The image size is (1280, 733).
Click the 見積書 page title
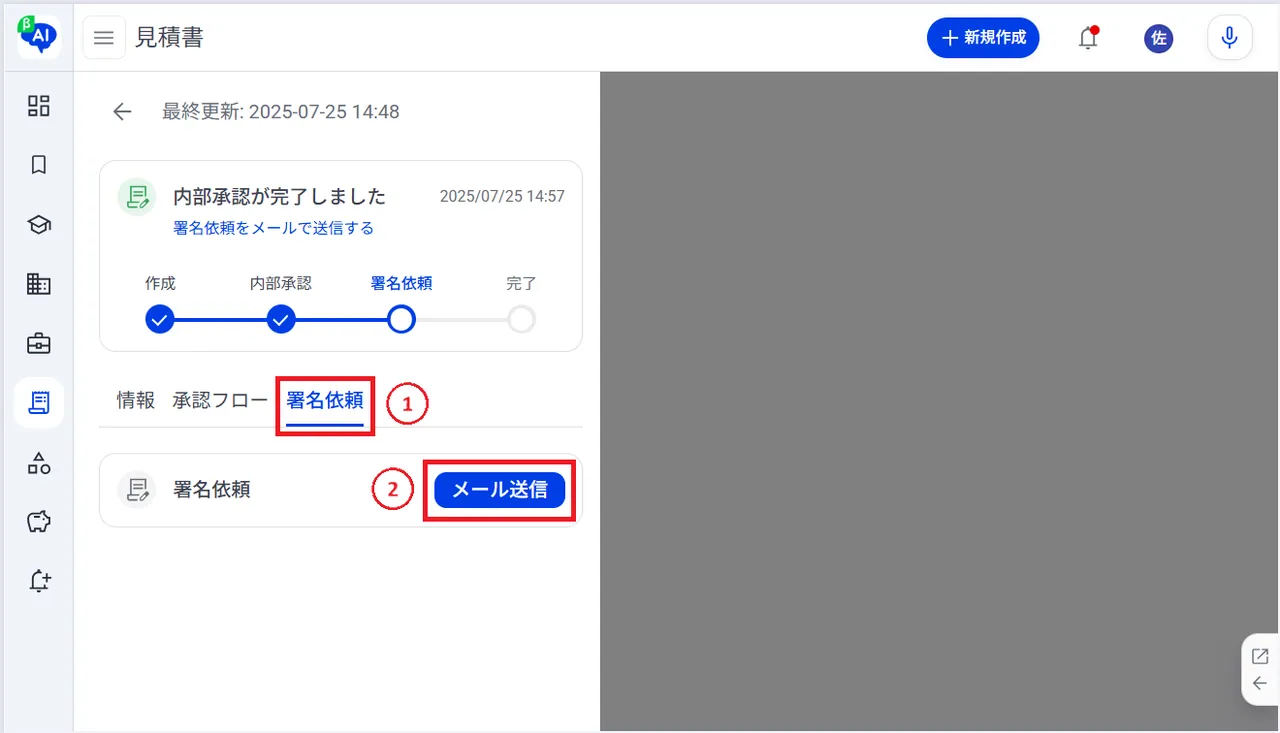click(170, 38)
